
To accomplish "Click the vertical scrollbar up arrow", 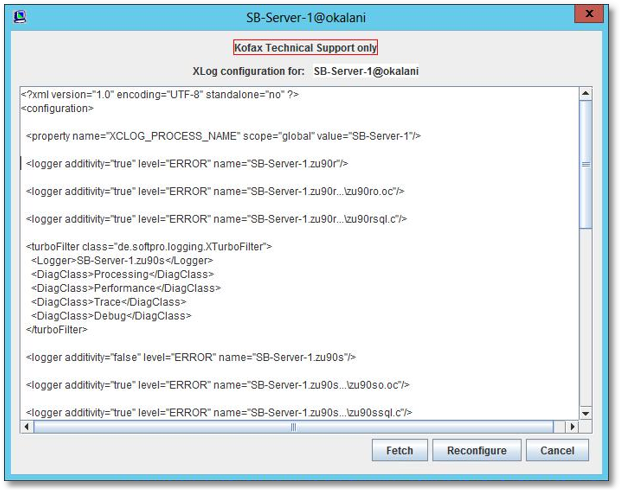I will coord(586,94).
